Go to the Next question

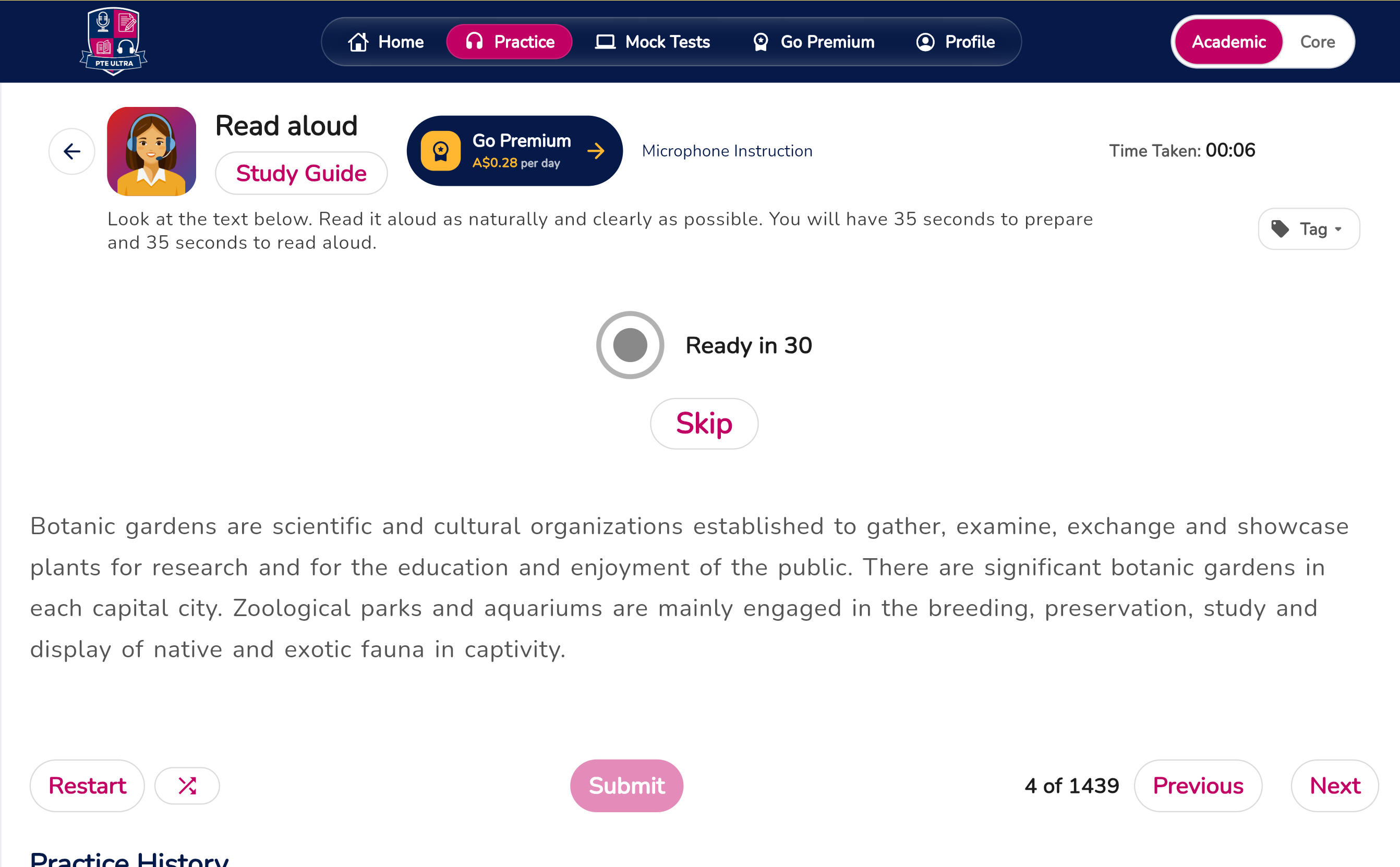tap(1335, 786)
